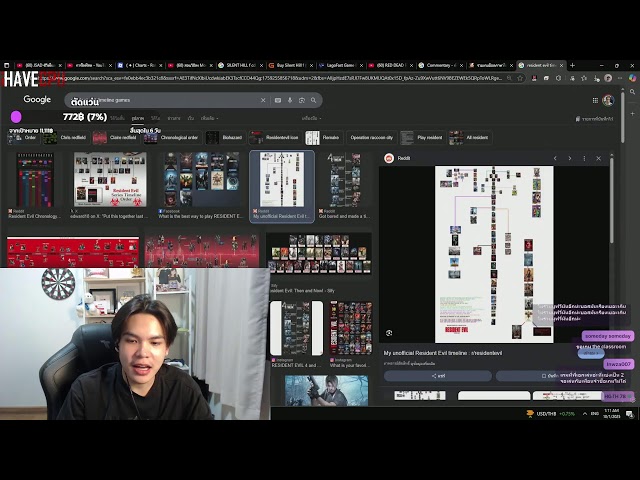Image resolution: width=640 pixels, height=480 pixels.
Task: Open Facebook best way to play thumbnail
Action: click(202, 180)
